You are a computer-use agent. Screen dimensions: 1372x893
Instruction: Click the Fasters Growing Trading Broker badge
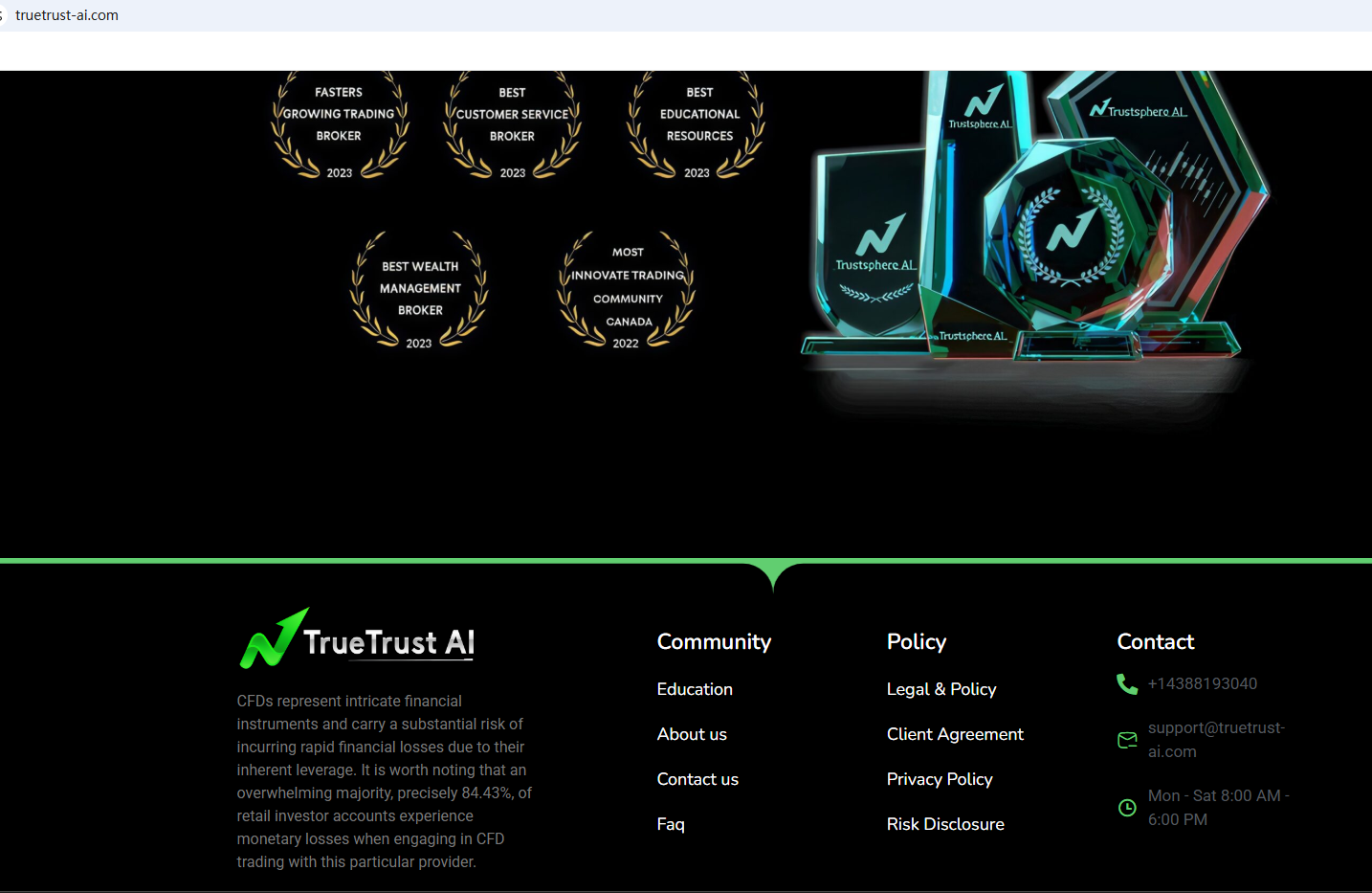click(340, 126)
